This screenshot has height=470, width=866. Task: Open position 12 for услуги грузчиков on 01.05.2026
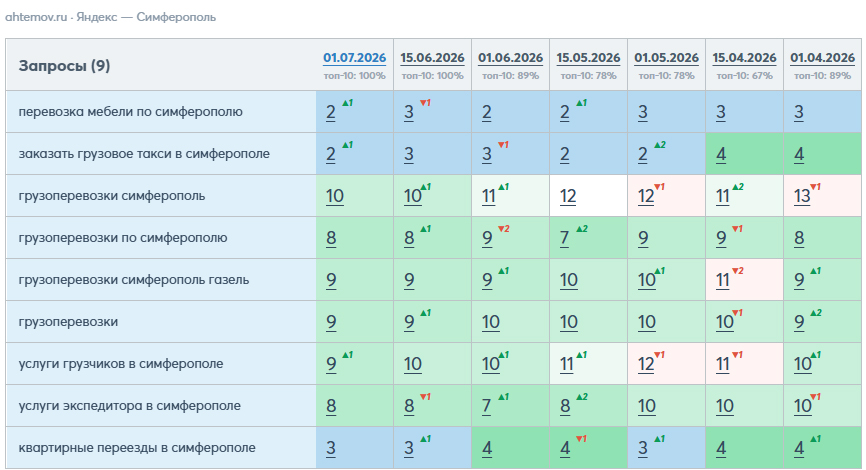pos(646,364)
